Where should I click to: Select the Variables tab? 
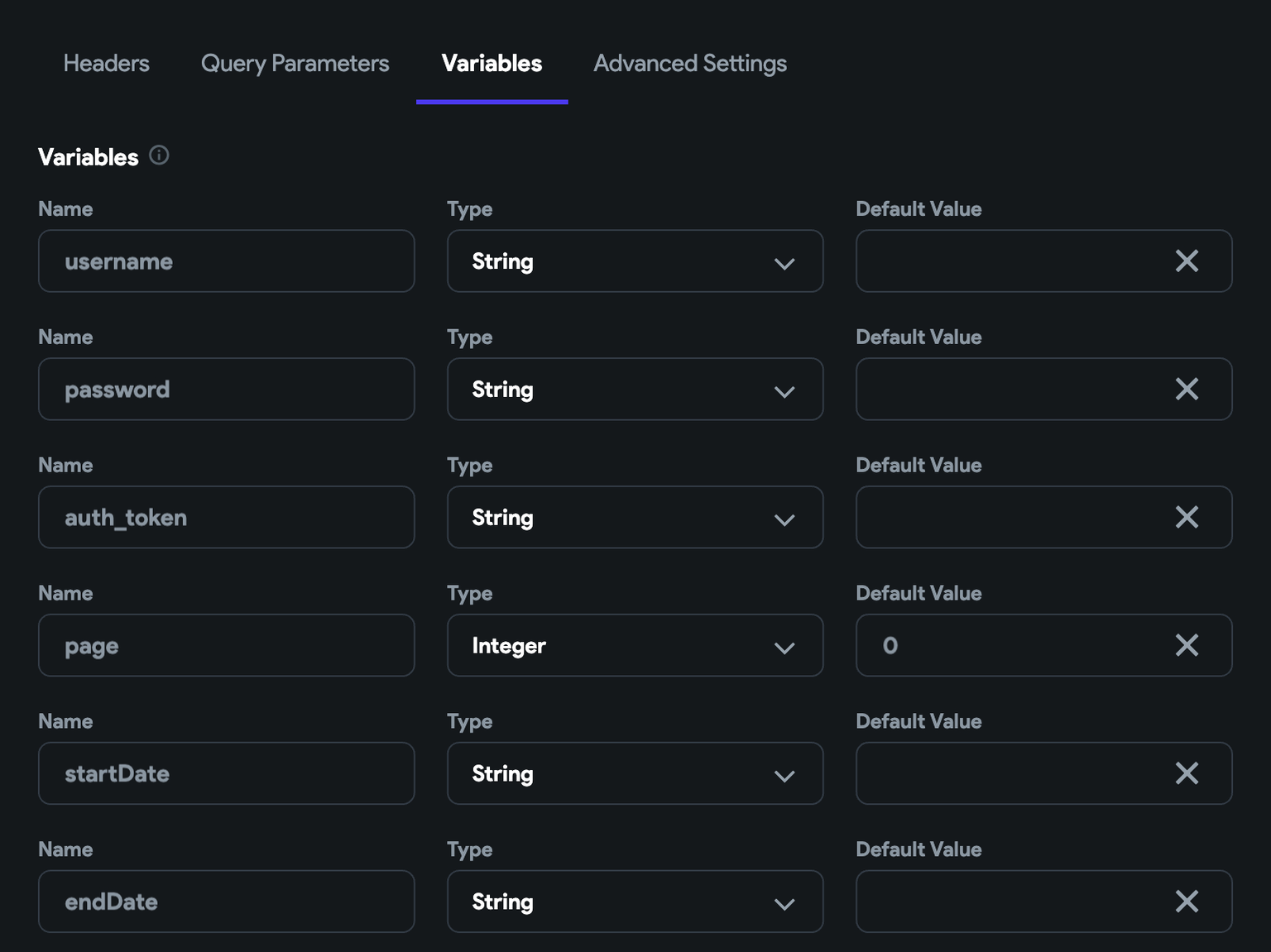(x=492, y=64)
